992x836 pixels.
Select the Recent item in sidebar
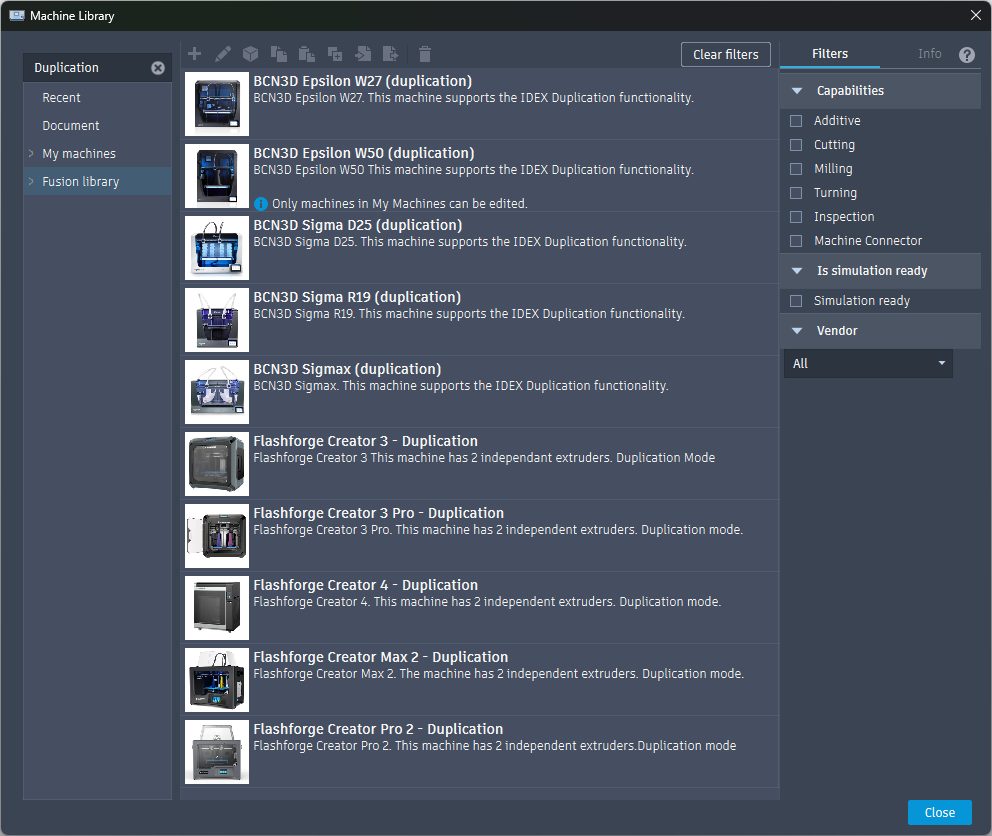pos(62,98)
